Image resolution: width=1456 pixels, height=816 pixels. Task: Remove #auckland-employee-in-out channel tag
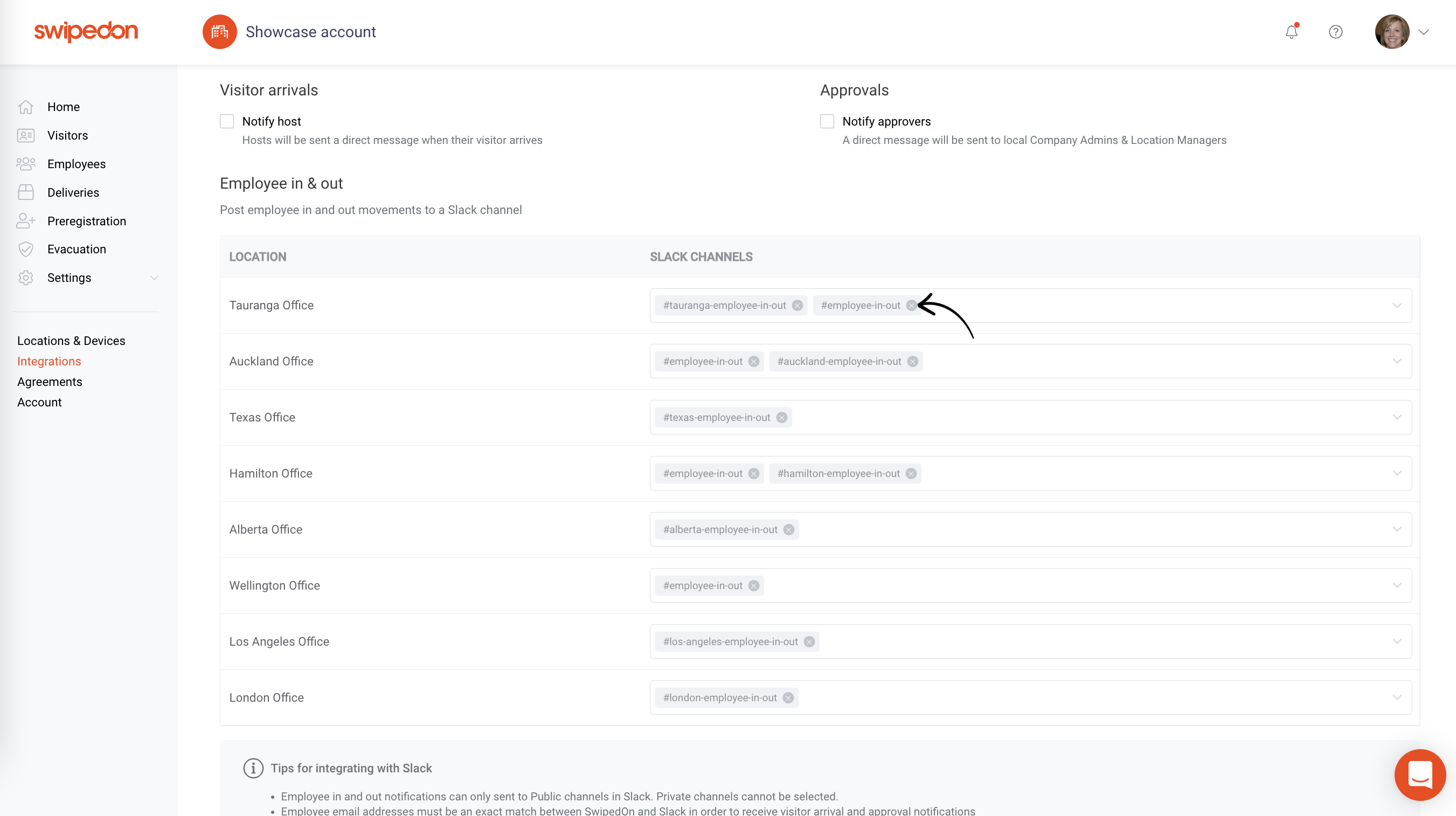[x=912, y=361]
